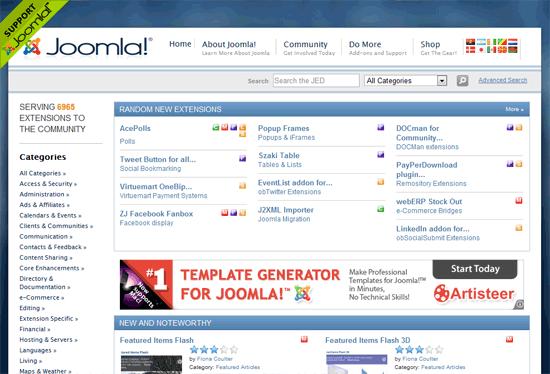Open the Core Enhancements category
This screenshot has width=550, height=374.
52,268
